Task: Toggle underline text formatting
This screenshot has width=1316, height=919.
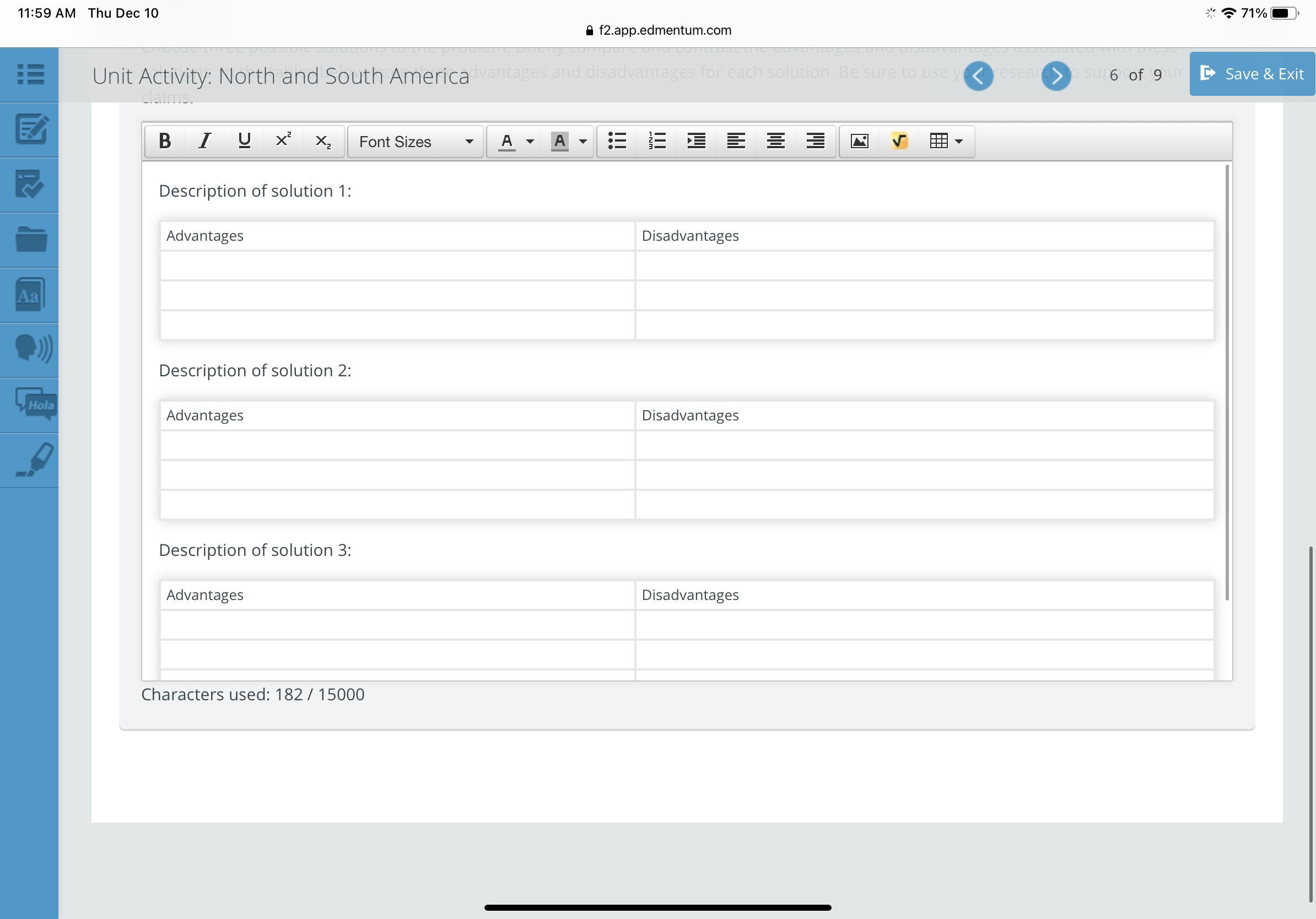Action: [244, 141]
